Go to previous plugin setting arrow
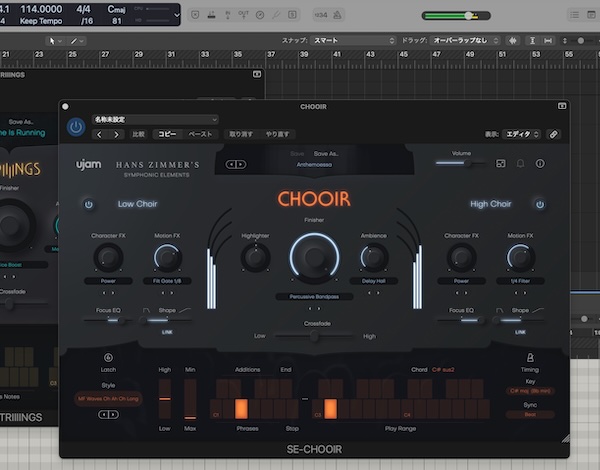 tap(99, 134)
